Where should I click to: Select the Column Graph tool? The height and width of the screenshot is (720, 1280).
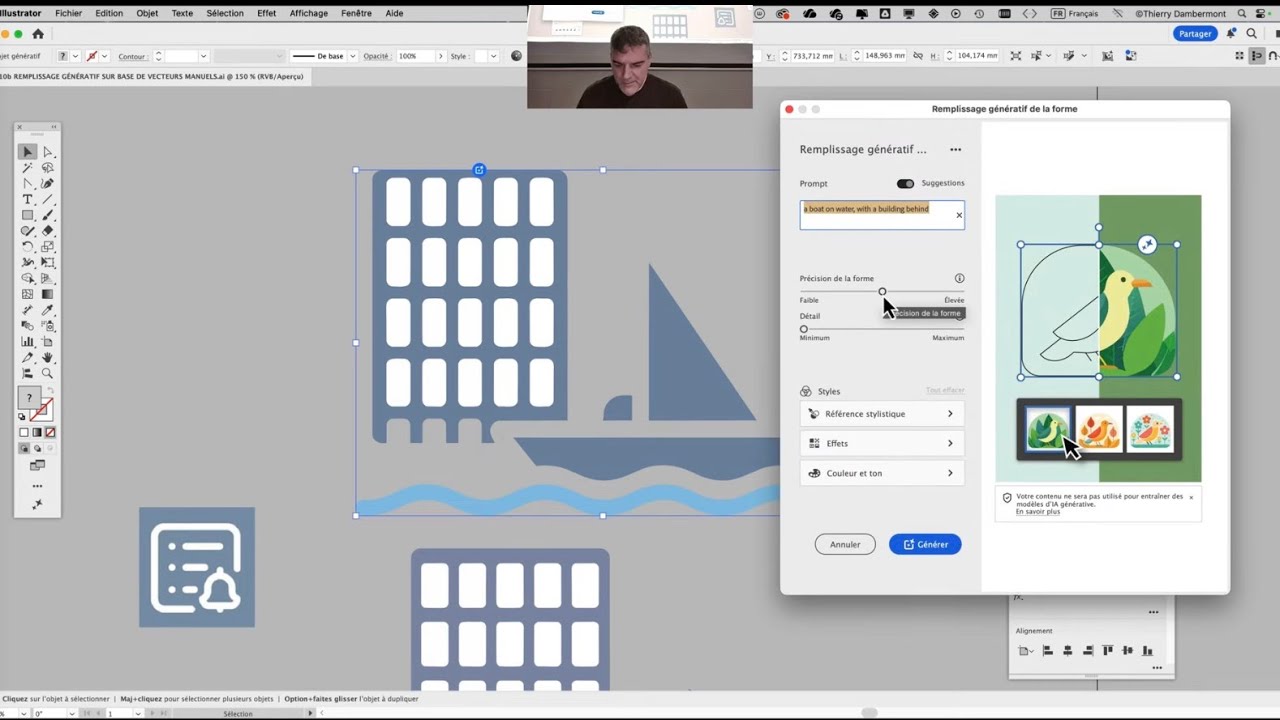(27, 342)
